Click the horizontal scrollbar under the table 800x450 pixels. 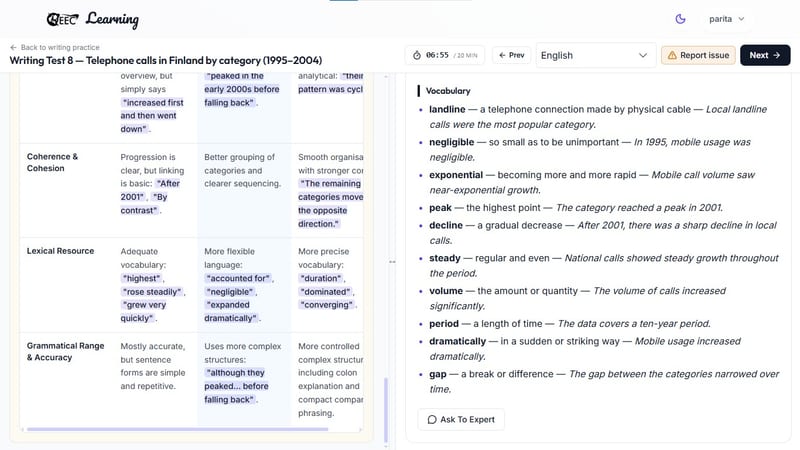click(178, 430)
